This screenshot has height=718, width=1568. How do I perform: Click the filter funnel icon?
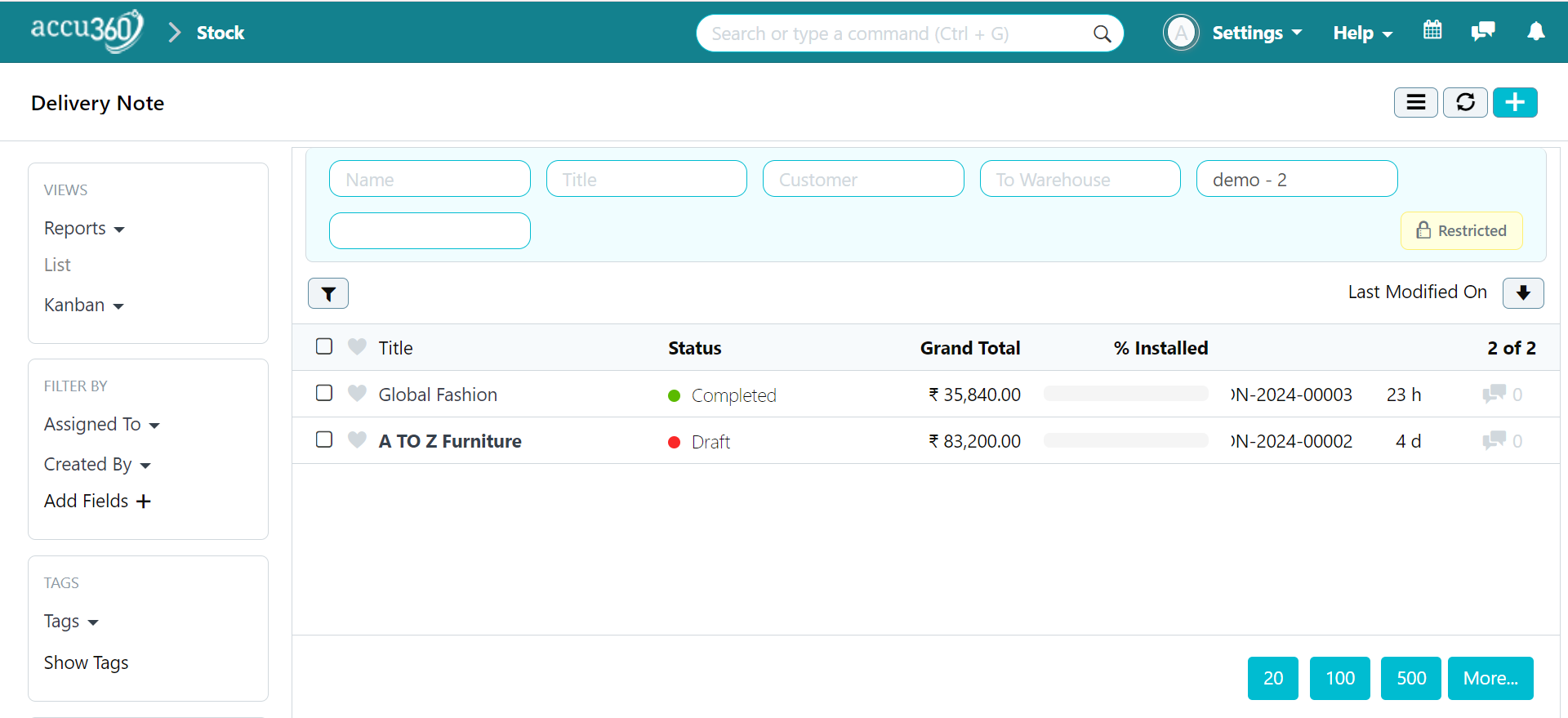(x=328, y=293)
